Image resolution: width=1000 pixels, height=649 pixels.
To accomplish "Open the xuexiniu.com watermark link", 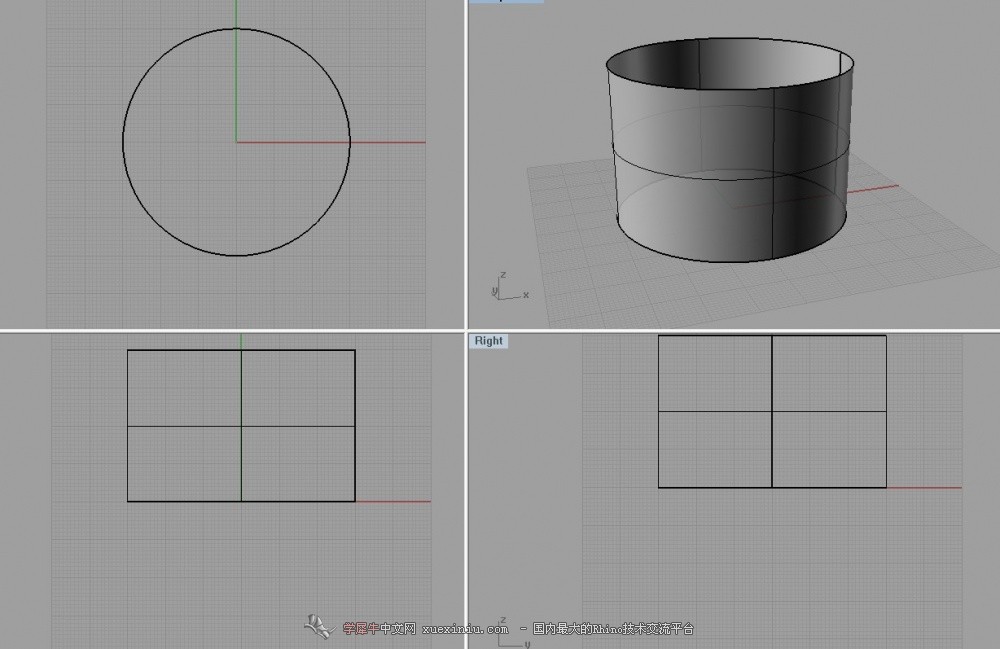I will pos(465,629).
